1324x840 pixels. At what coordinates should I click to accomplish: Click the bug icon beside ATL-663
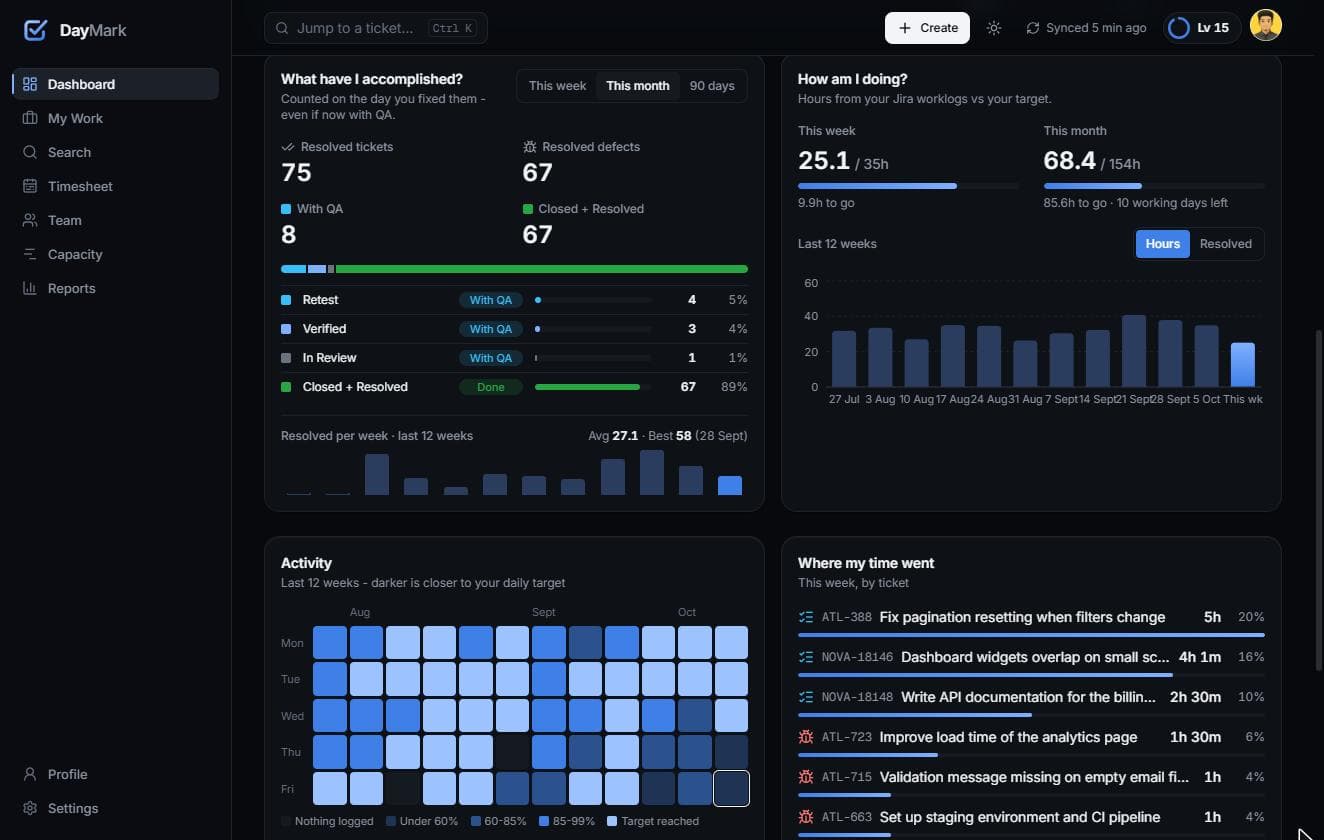click(x=806, y=817)
